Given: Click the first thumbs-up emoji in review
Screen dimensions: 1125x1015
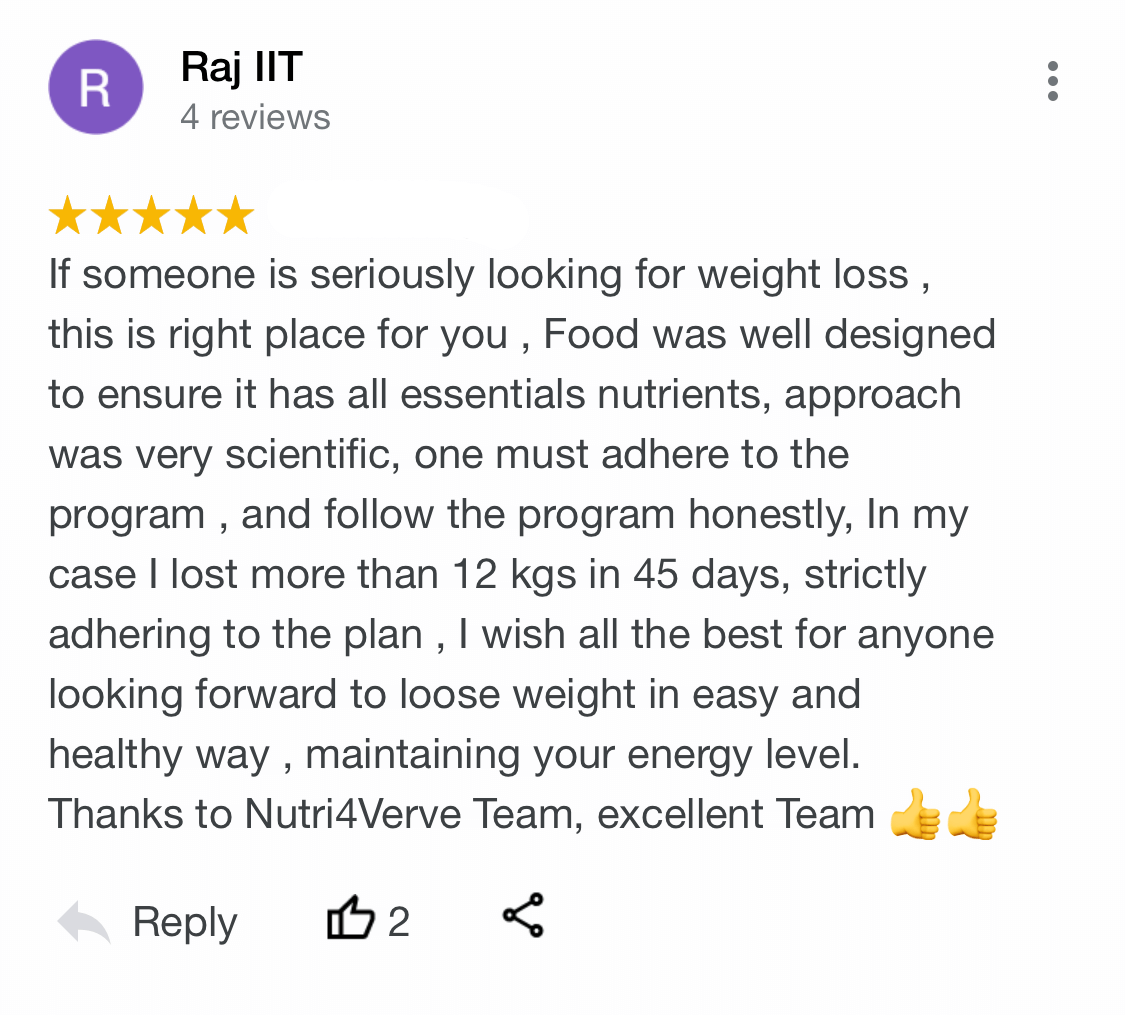Looking at the screenshot, I should 914,815.
